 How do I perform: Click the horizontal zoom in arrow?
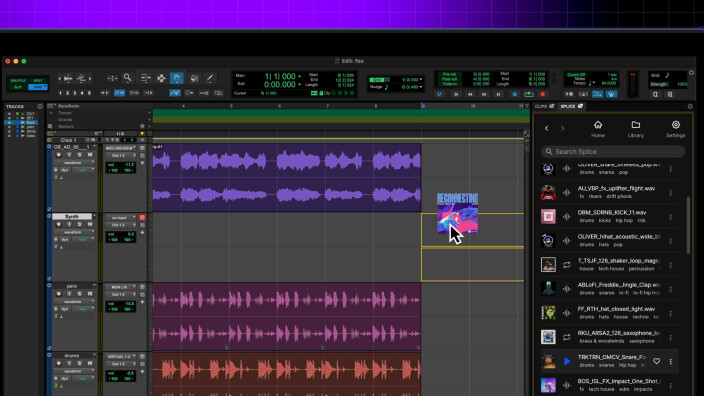point(90,79)
